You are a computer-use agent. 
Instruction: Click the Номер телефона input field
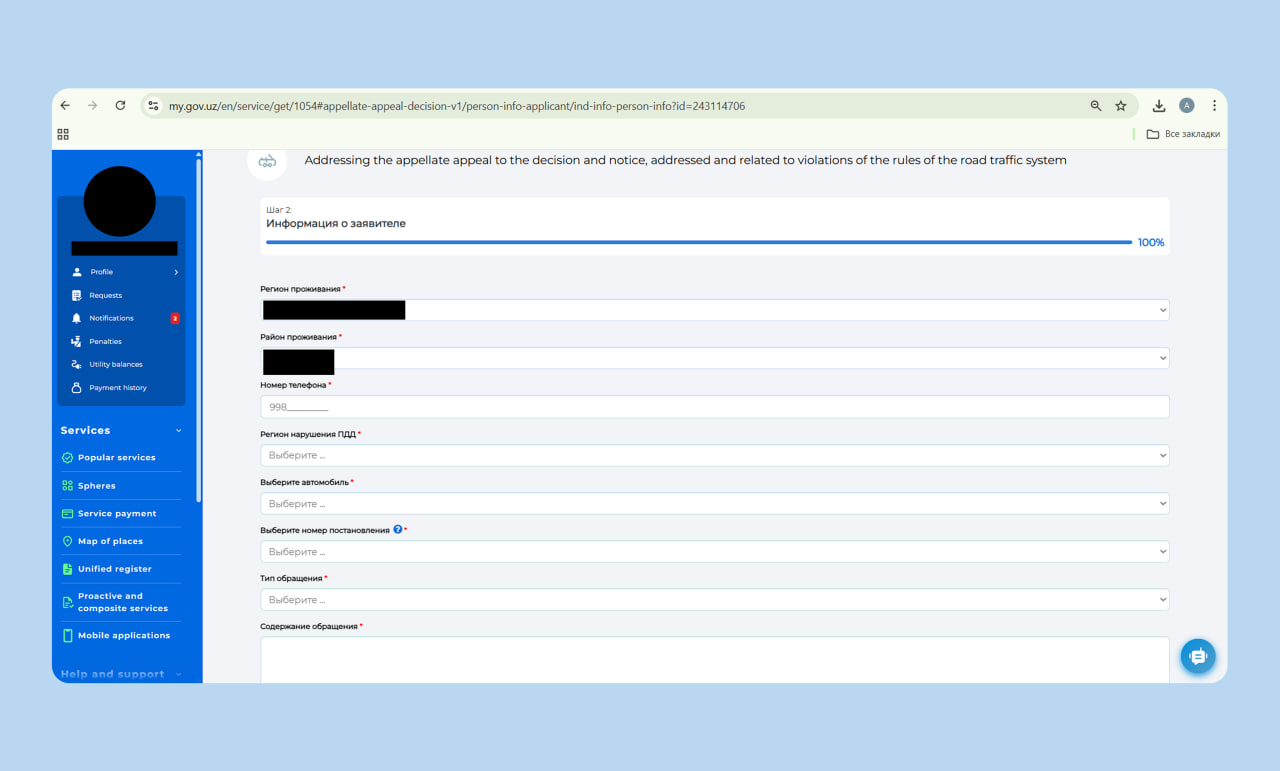pyautogui.click(x=714, y=407)
